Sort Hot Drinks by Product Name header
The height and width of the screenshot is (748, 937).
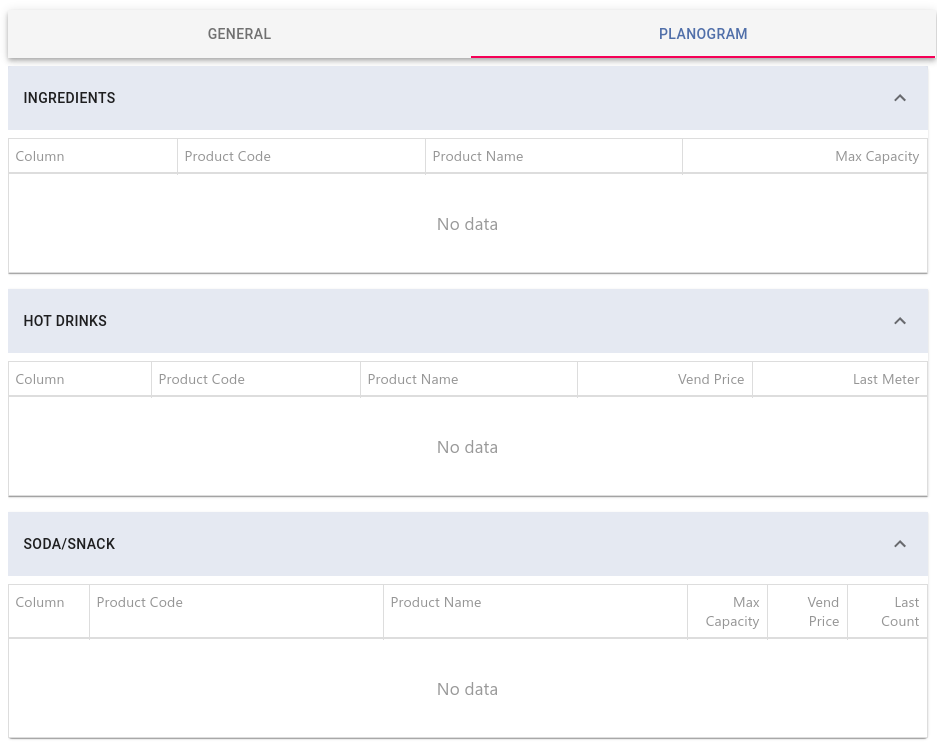(468, 379)
